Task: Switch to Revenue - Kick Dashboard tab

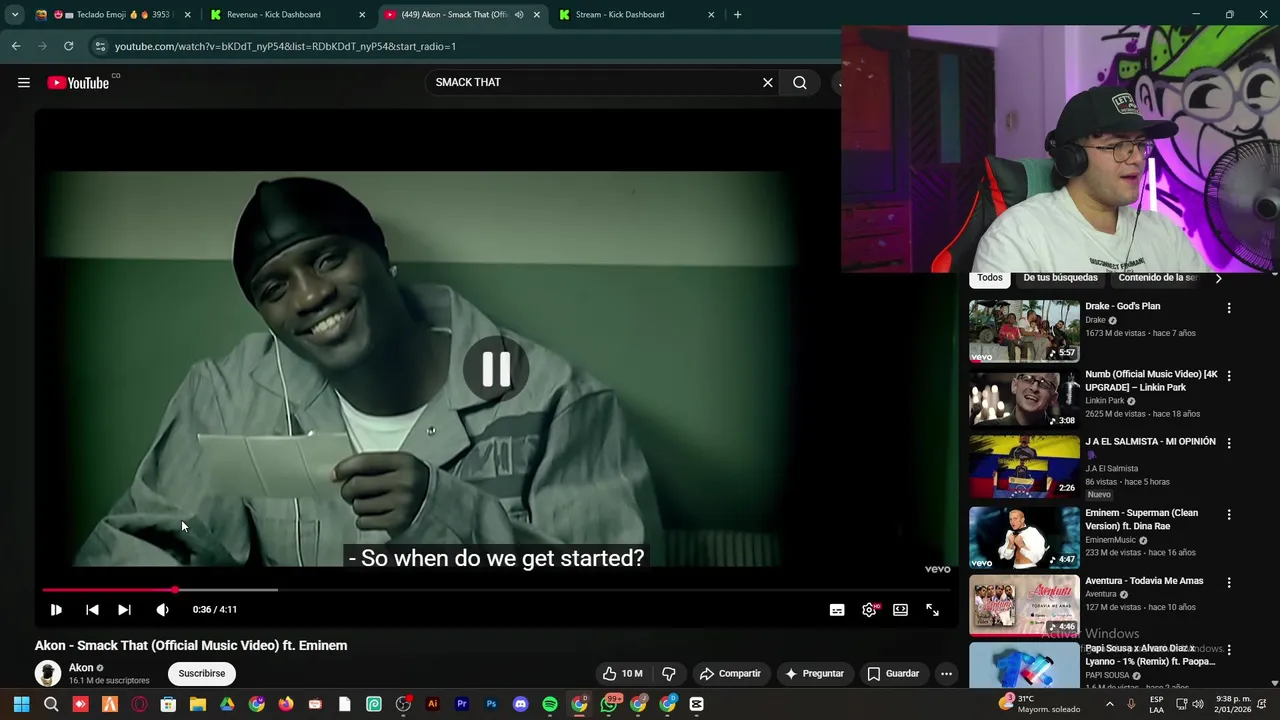Action: pos(286,15)
